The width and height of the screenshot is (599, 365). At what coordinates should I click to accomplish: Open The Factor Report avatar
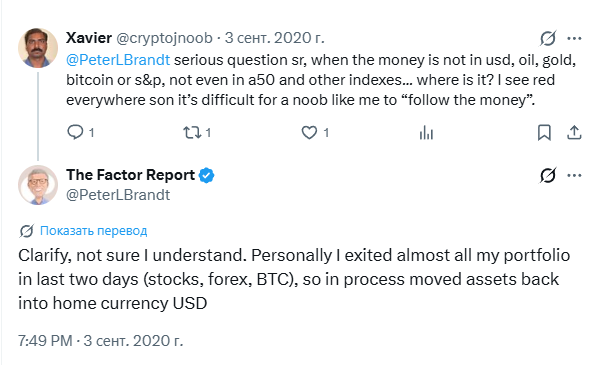tap(38, 185)
